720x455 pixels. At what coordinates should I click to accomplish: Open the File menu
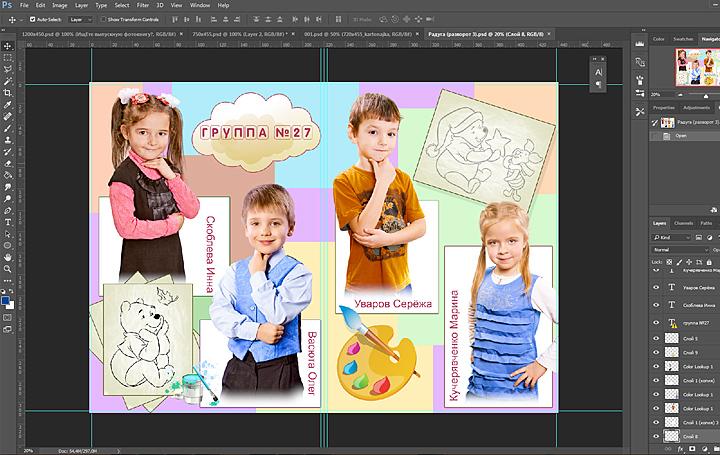(x=24, y=6)
